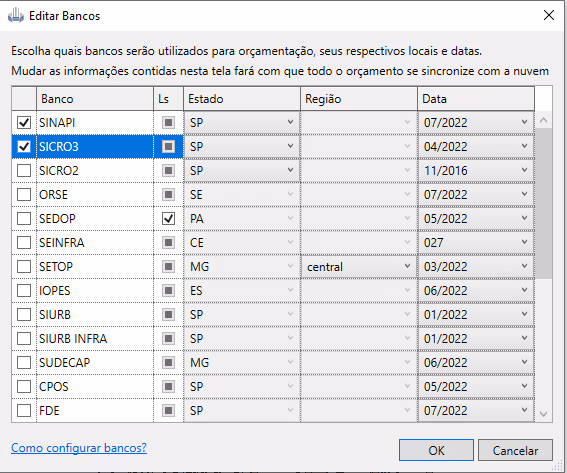Enable the SICRO2 bank checkbox
This screenshot has height=473, width=567.
pos(24,171)
